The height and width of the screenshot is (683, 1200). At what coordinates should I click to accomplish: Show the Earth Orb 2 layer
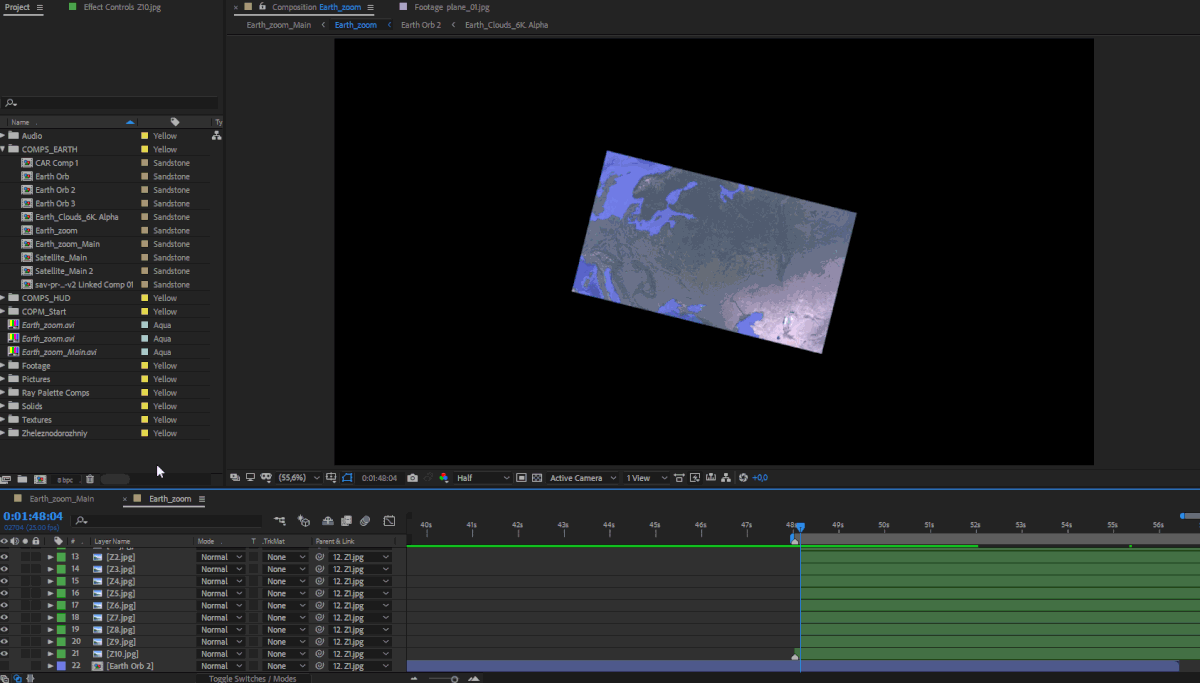pos(4,665)
